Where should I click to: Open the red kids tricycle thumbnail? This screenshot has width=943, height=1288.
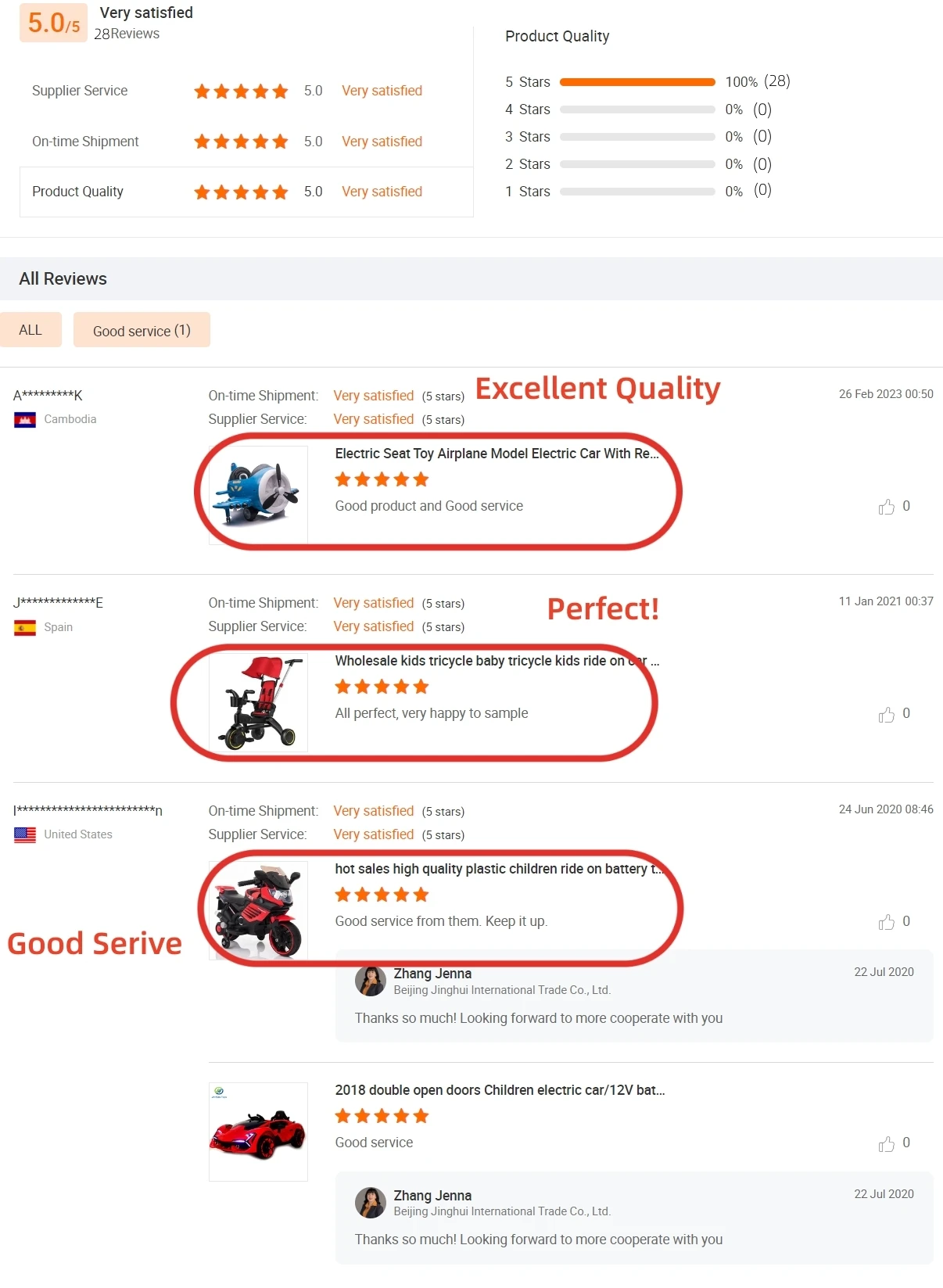click(258, 702)
